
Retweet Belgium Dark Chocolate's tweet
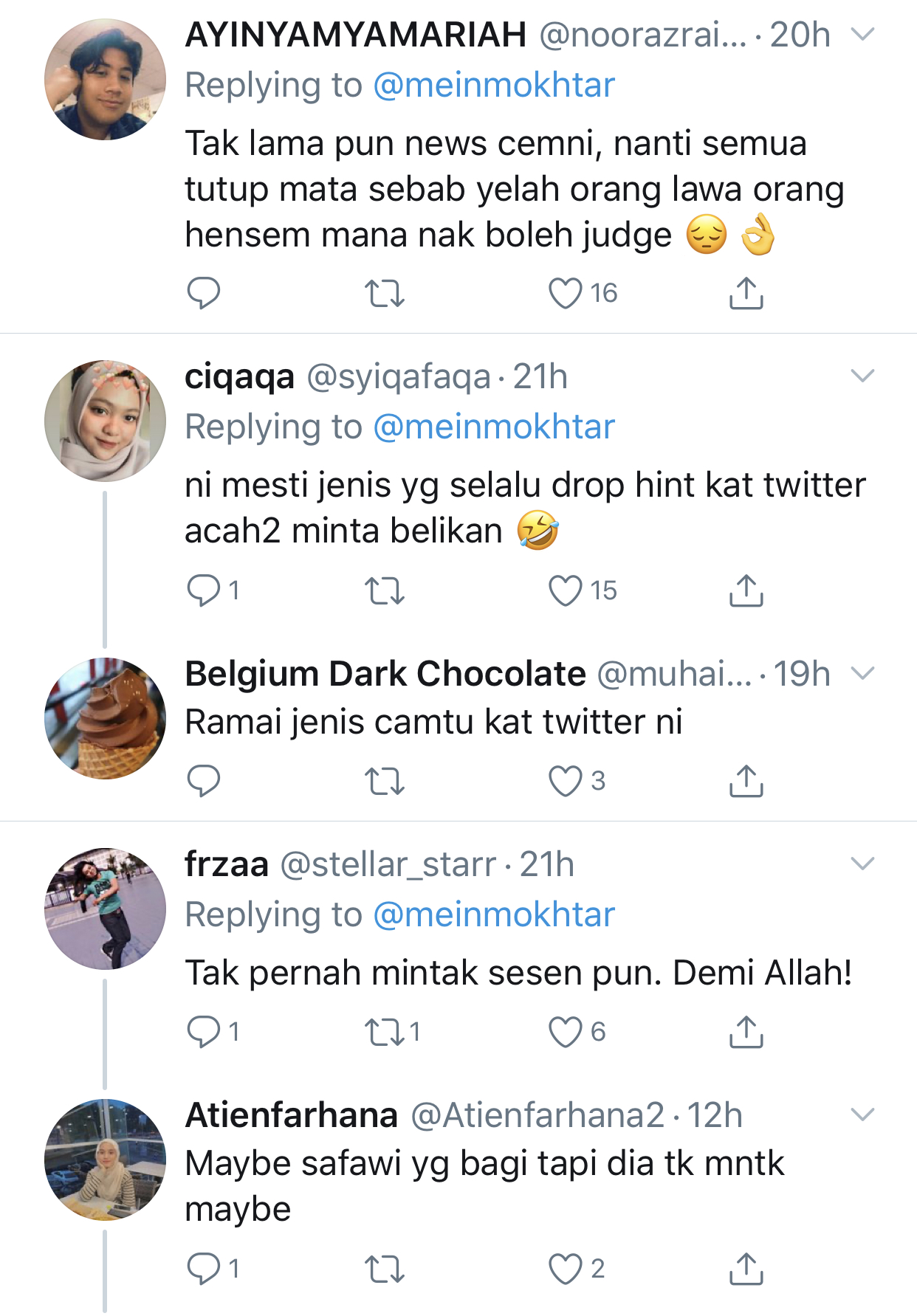click(x=385, y=781)
